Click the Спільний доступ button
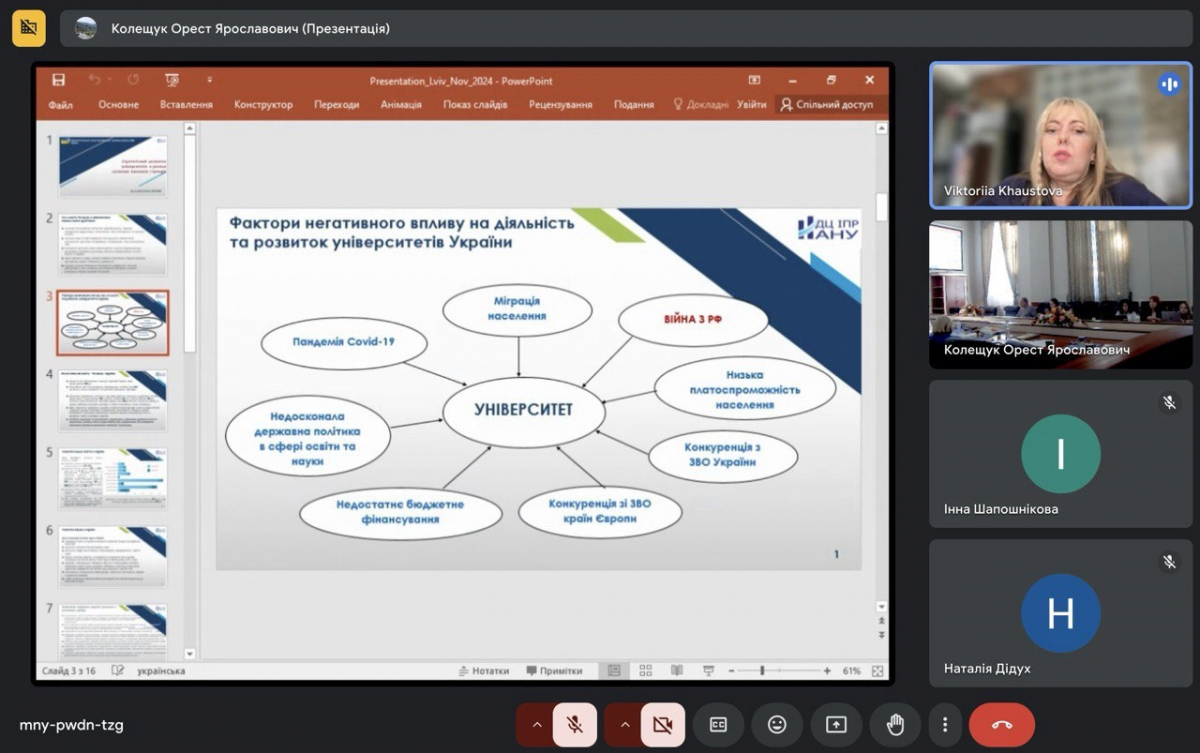This screenshot has width=1200, height=753. (x=826, y=104)
